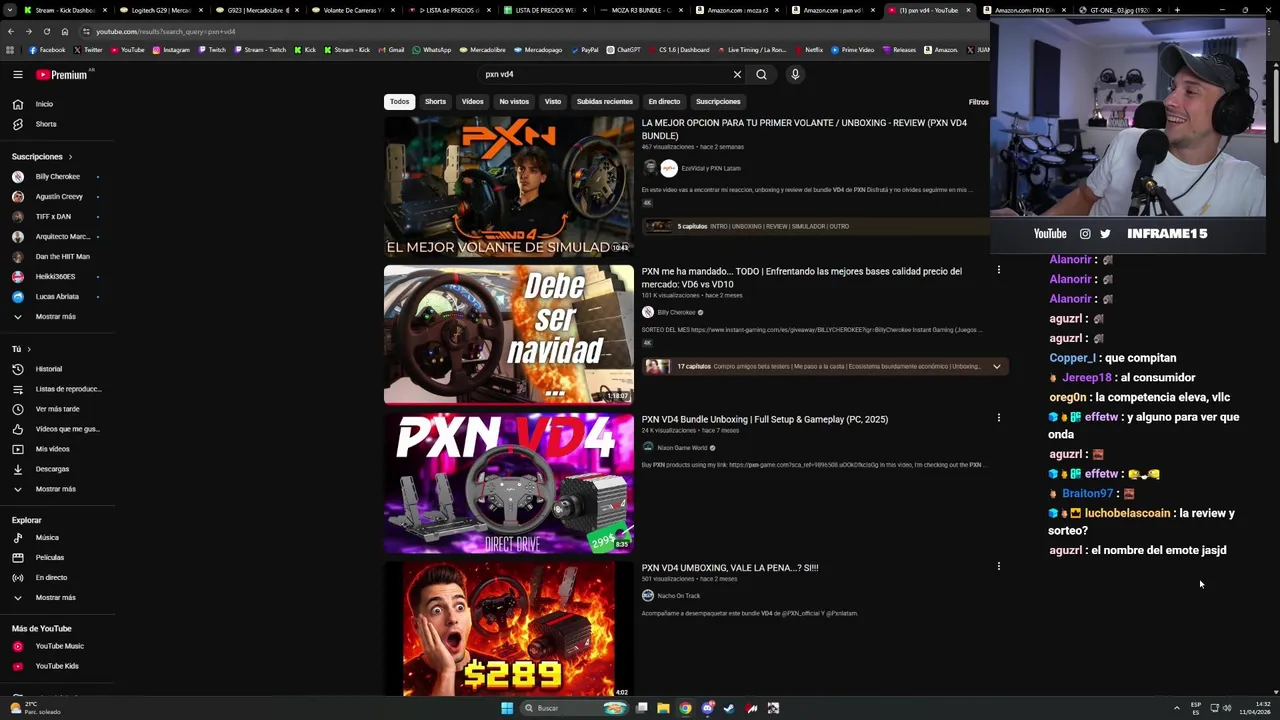Go back in the browser
Screen dimensions: 1280x720
coord(10,31)
